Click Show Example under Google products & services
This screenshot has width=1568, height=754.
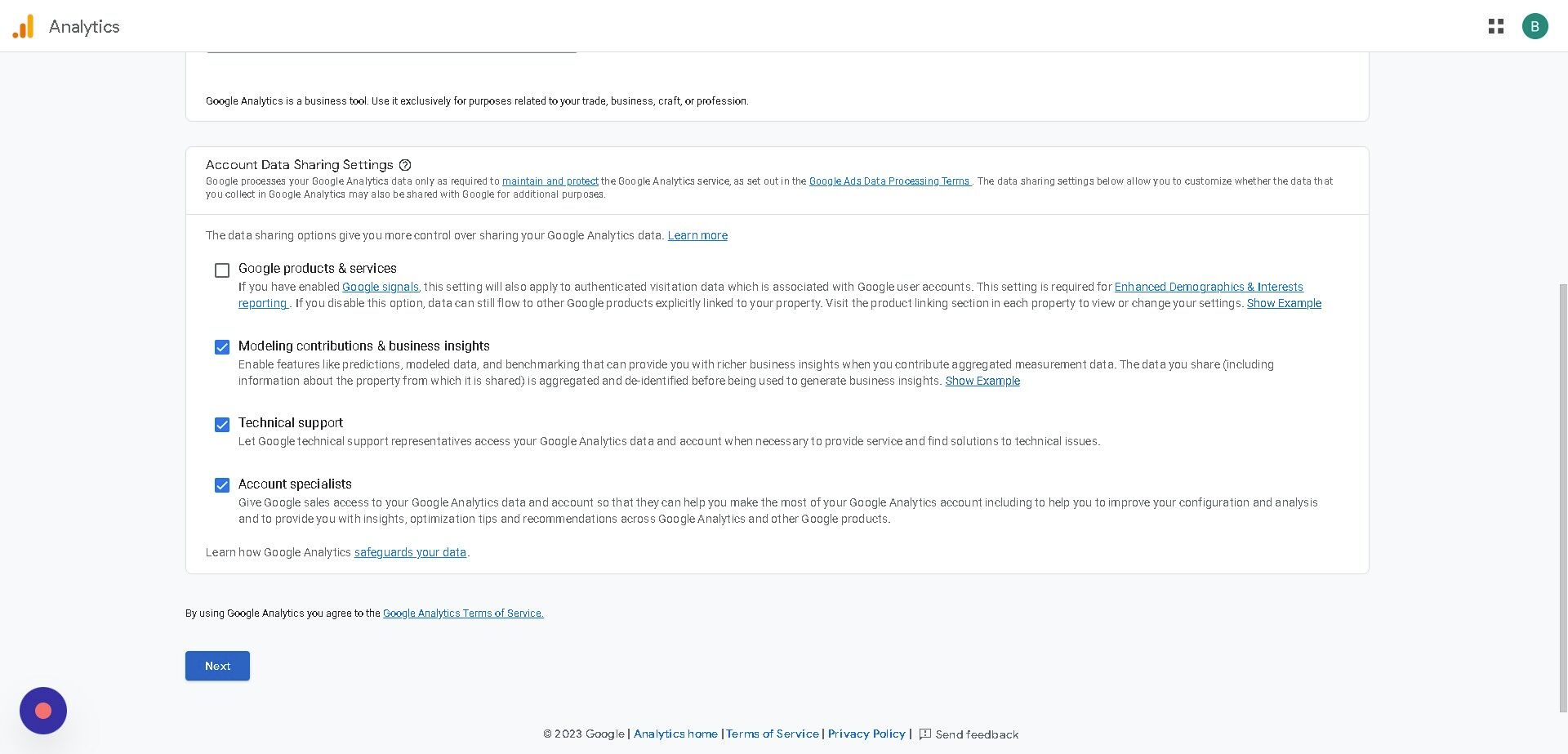coord(1284,303)
